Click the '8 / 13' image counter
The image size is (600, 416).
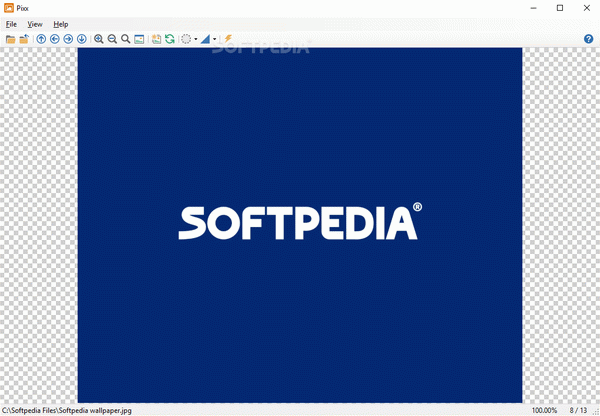(x=578, y=411)
